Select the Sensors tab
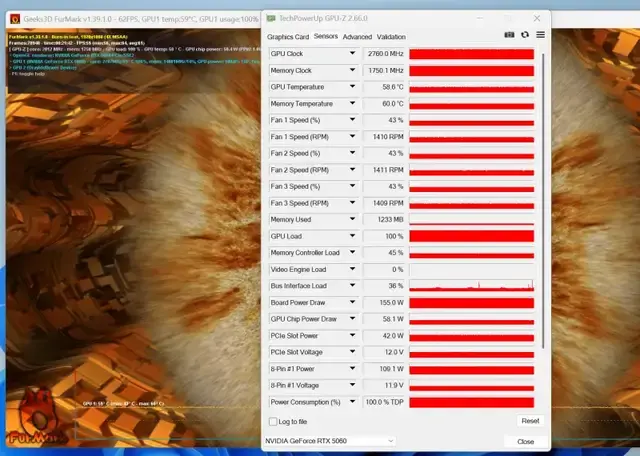This screenshot has width=640, height=456. (326, 36)
